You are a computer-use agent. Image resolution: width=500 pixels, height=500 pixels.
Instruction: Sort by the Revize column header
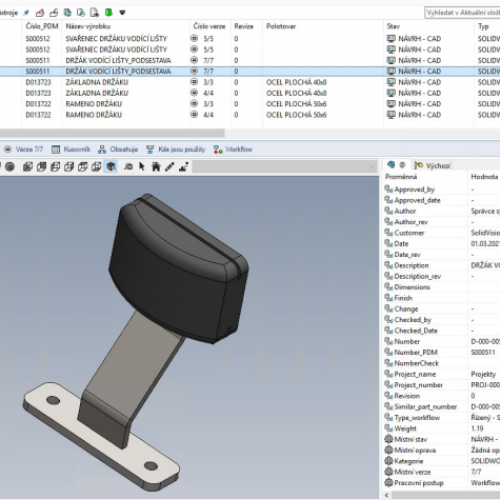tap(244, 26)
